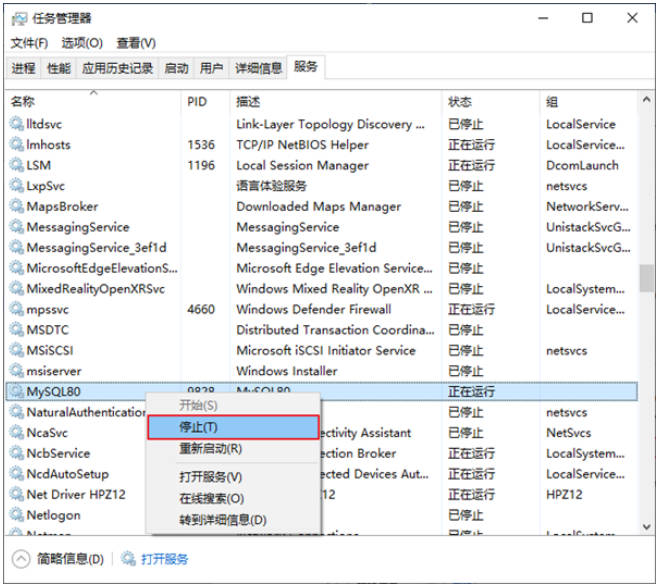Click the vertical scrollbar thumb
659x587 pixels.
pyautogui.click(x=646, y=278)
